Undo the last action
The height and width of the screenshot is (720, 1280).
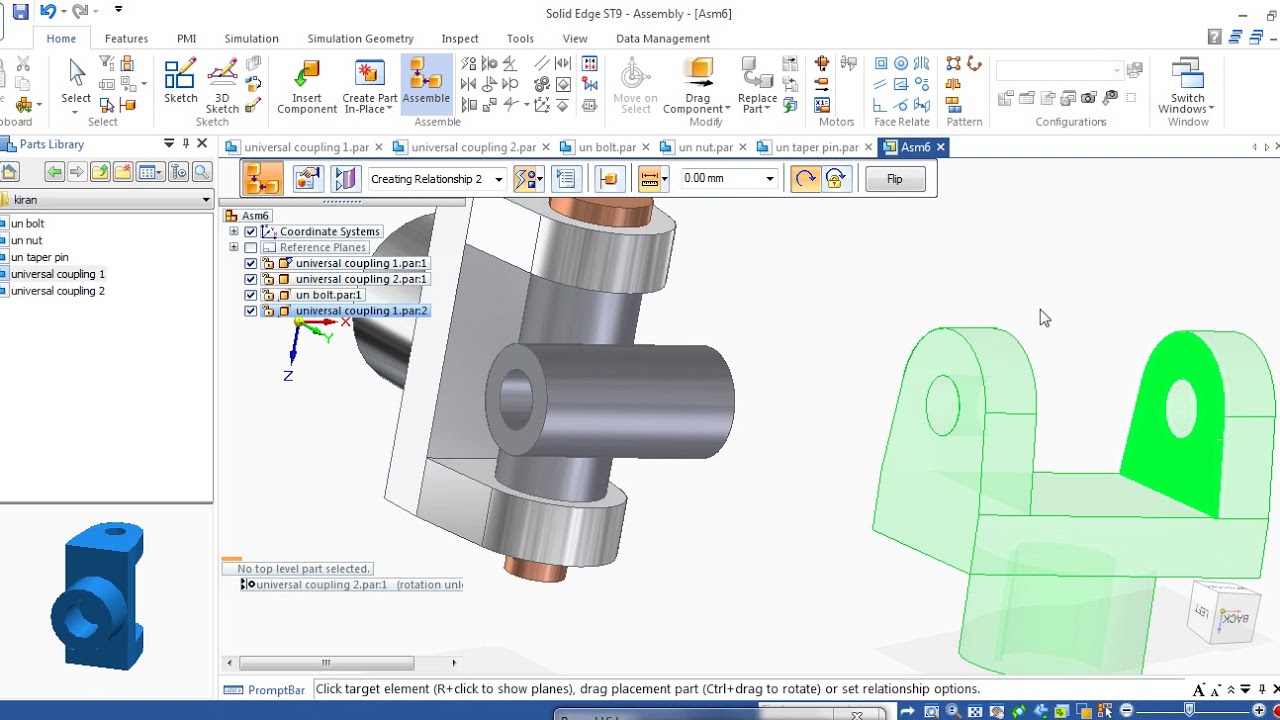pos(47,12)
